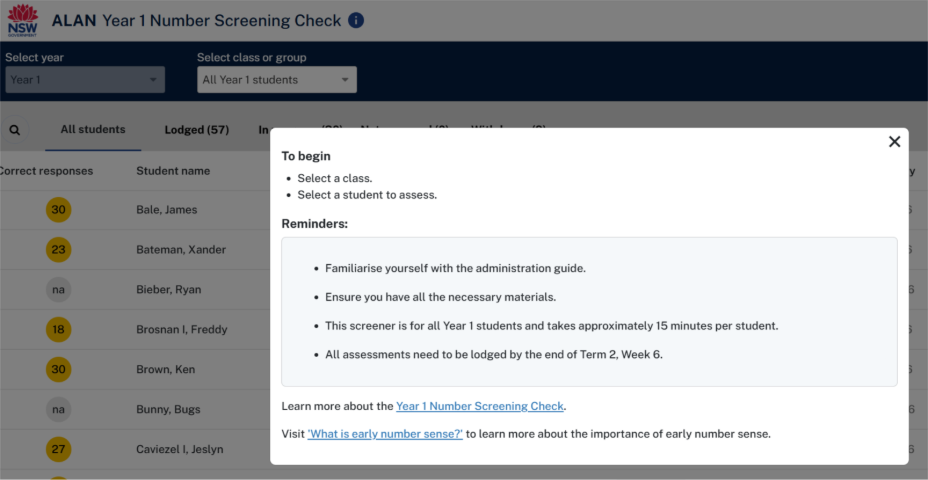Select student Bateman, Xander
This screenshot has width=928, height=480.
coord(181,250)
